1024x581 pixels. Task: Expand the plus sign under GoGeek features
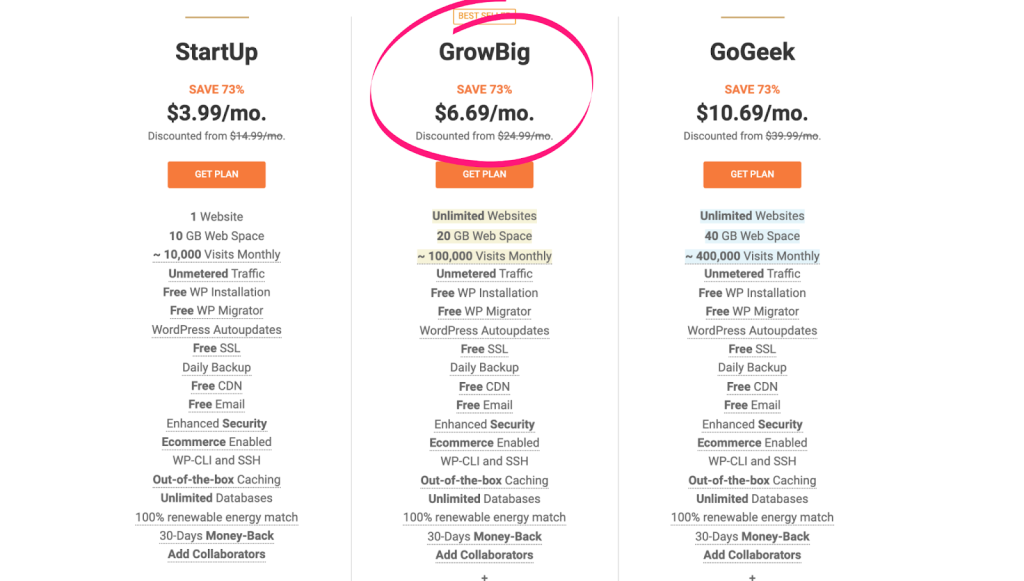tap(752, 577)
